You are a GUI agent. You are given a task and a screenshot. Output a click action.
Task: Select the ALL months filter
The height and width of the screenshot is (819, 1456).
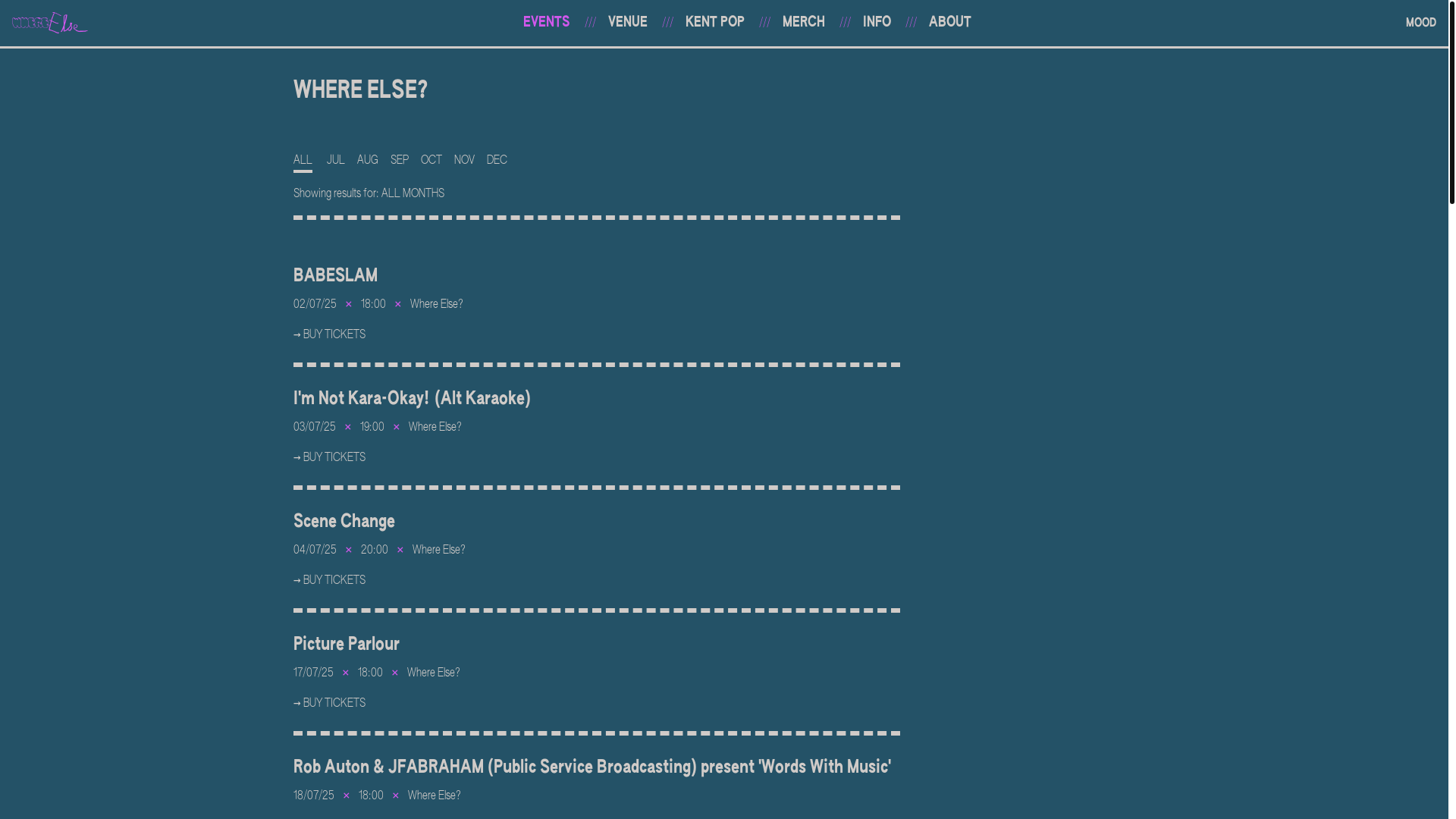[x=303, y=160]
